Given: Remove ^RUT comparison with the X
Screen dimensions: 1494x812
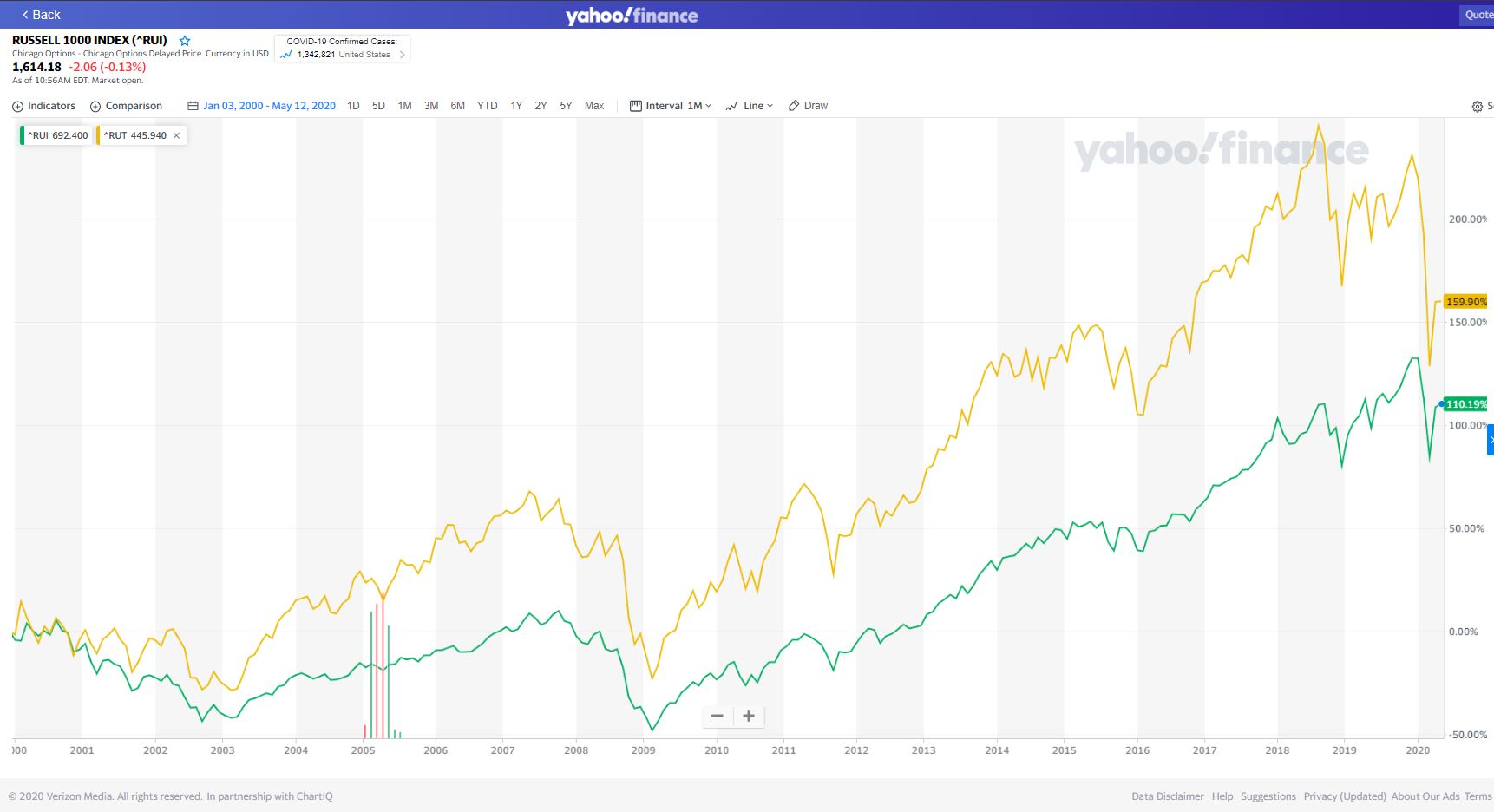Looking at the screenshot, I should (176, 135).
